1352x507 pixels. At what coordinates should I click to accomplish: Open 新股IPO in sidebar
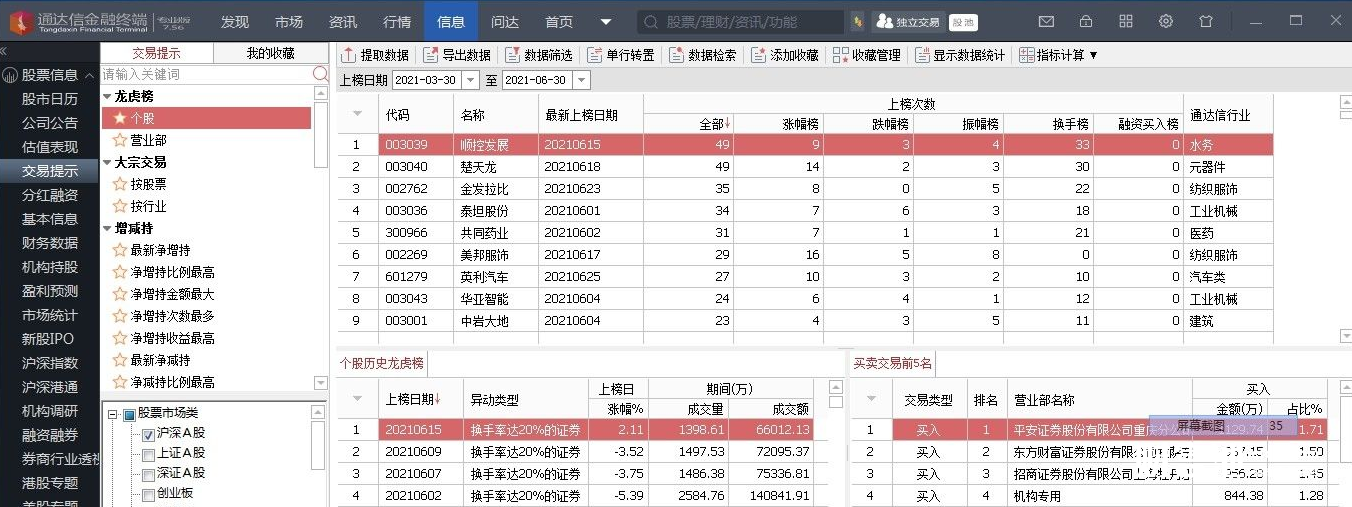click(x=50, y=339)
